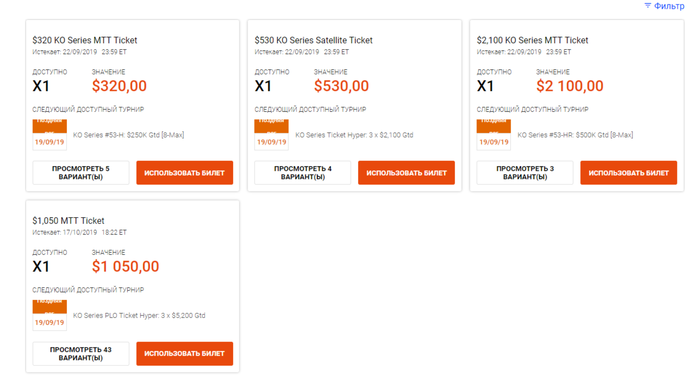Open the Фильтр filter icon
700x382 pixels.
tap(647, 6)
